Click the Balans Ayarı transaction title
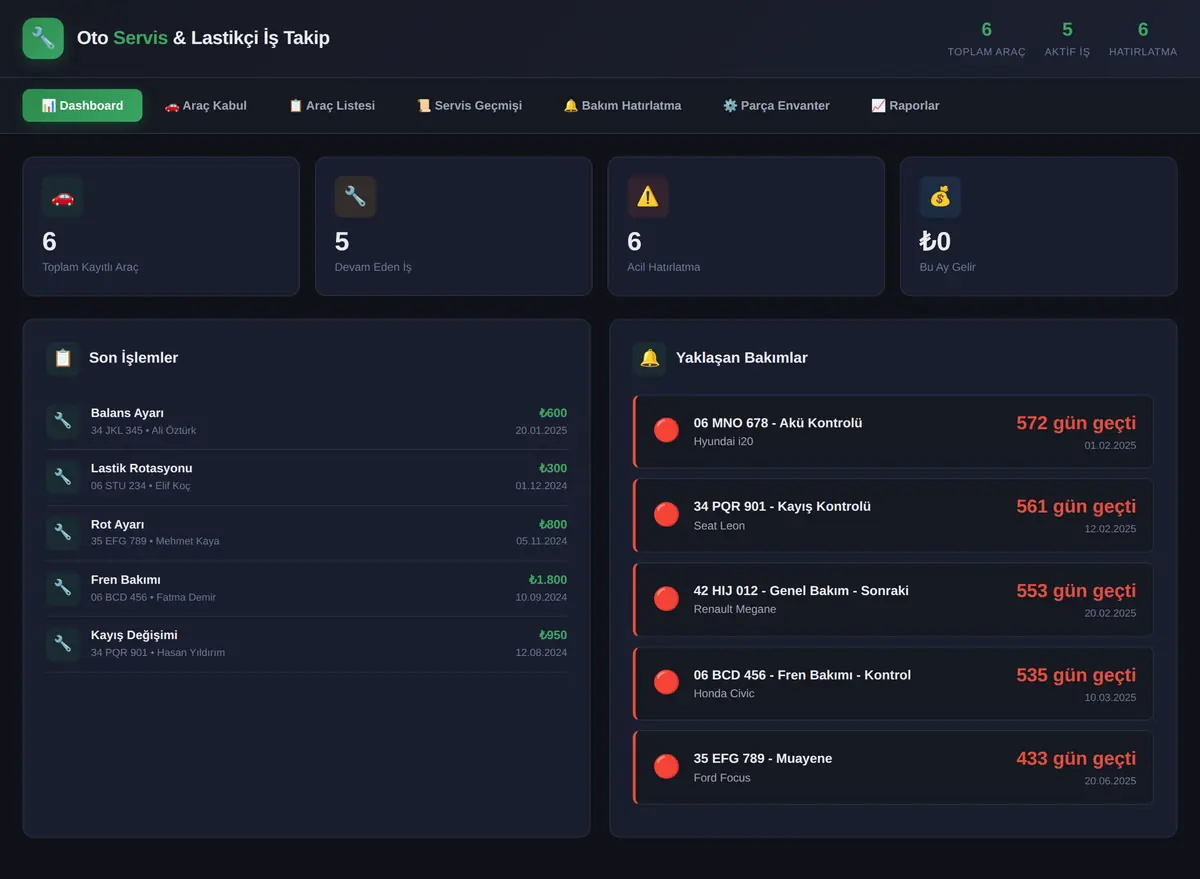 127,413
